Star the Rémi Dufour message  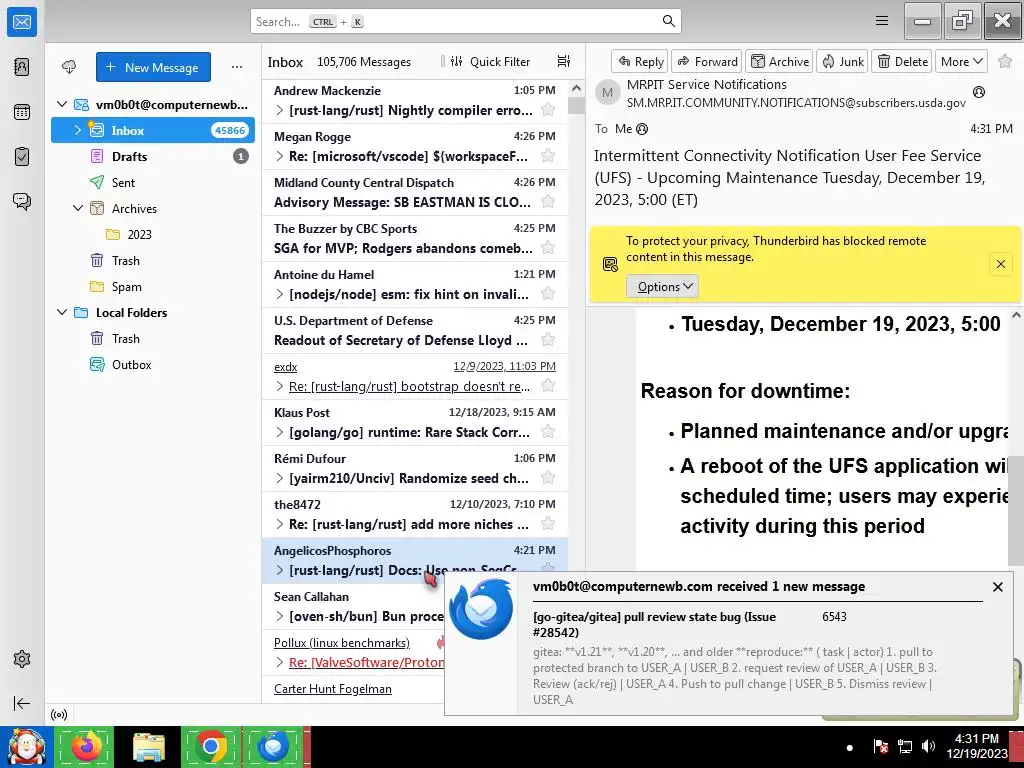[548, 477]
